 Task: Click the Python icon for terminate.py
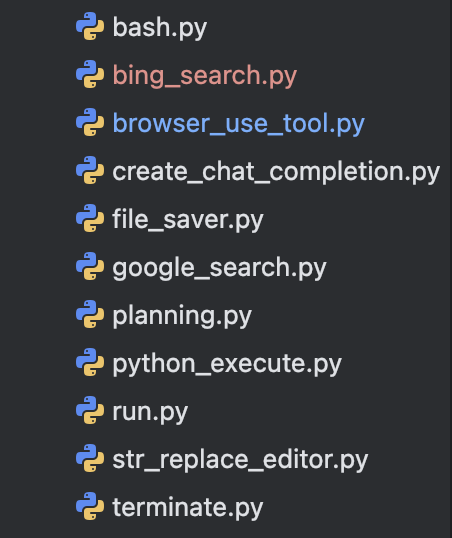[90, 507]
